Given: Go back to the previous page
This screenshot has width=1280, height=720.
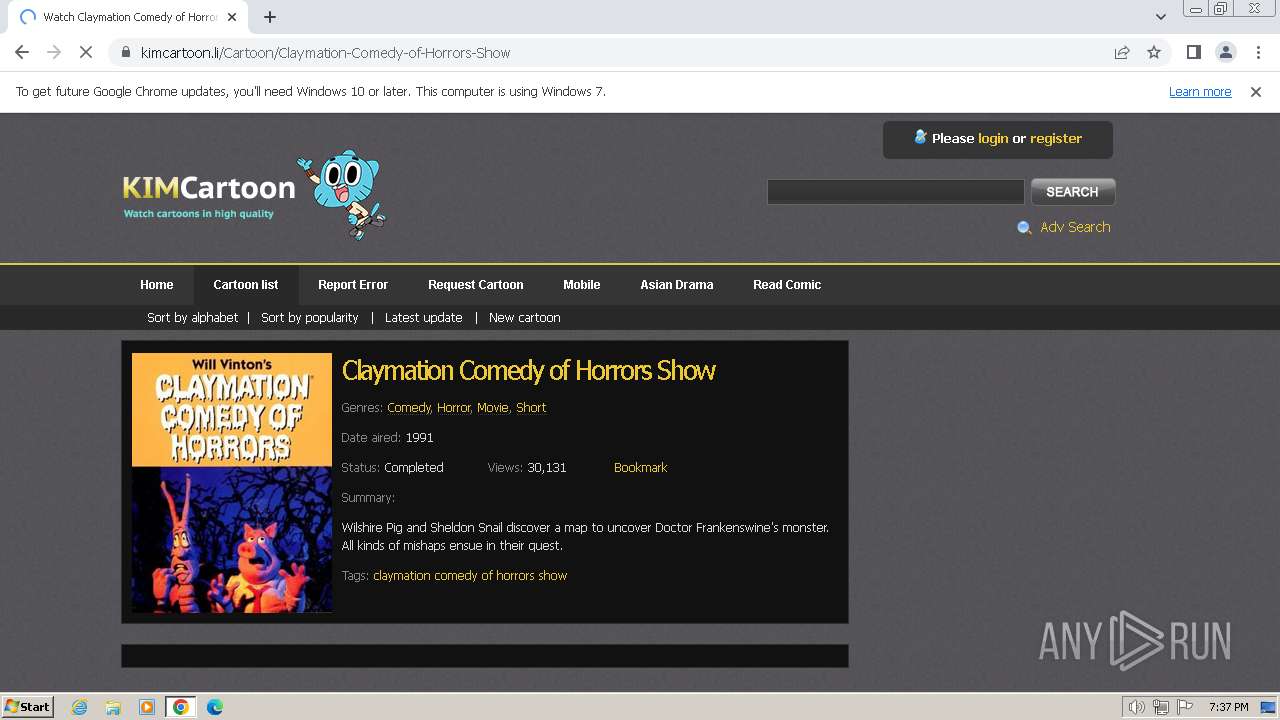Looking at the screenshot, I should point(22,53).
